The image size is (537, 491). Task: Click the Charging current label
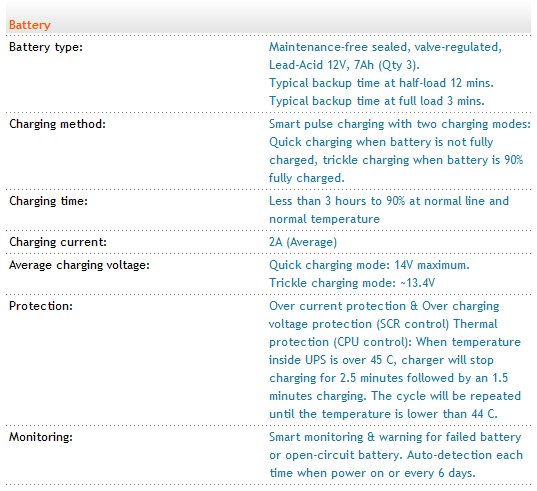[x=58, y=242]
